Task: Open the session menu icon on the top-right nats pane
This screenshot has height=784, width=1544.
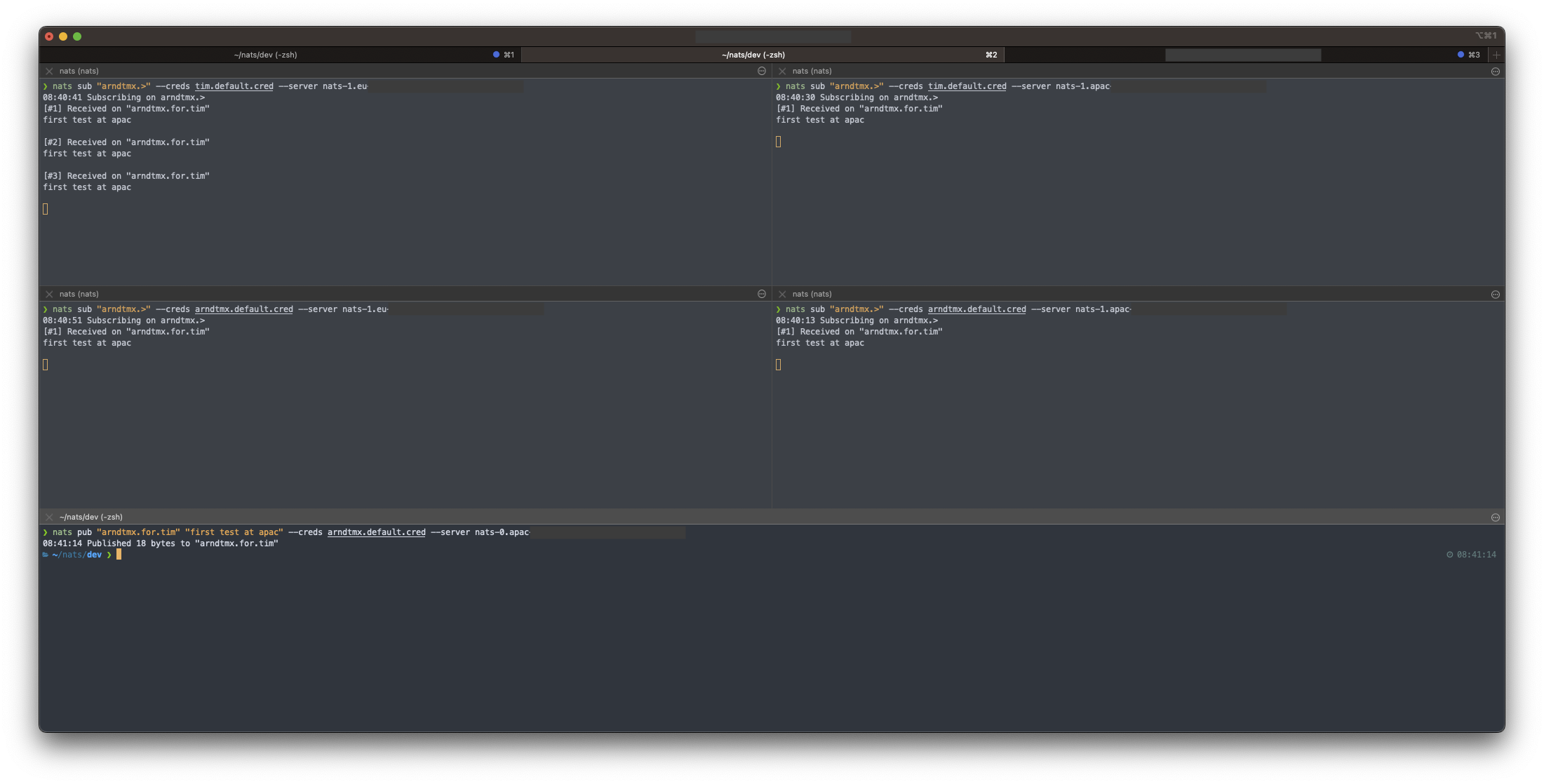Action: 1495,70
